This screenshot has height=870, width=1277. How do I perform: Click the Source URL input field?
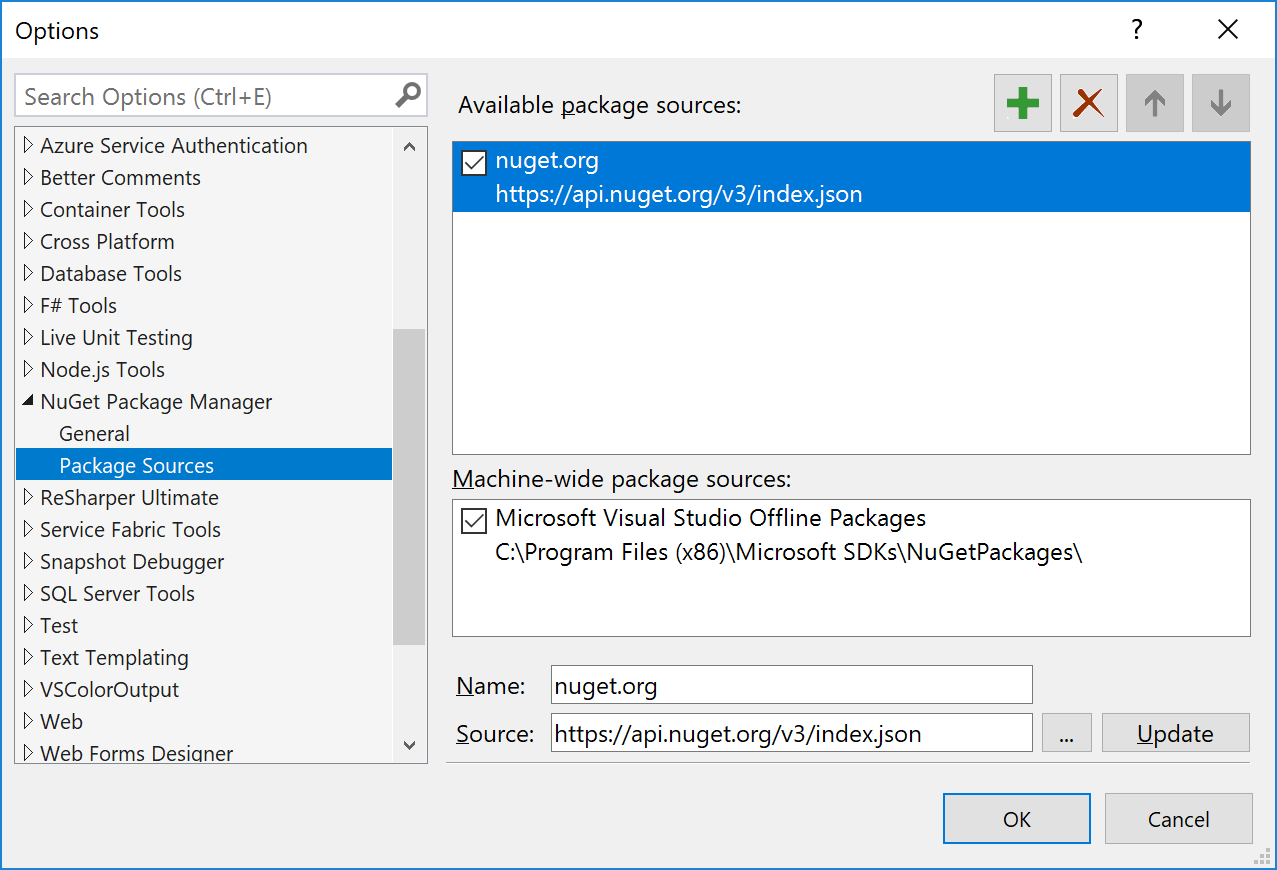coord(790,733)
